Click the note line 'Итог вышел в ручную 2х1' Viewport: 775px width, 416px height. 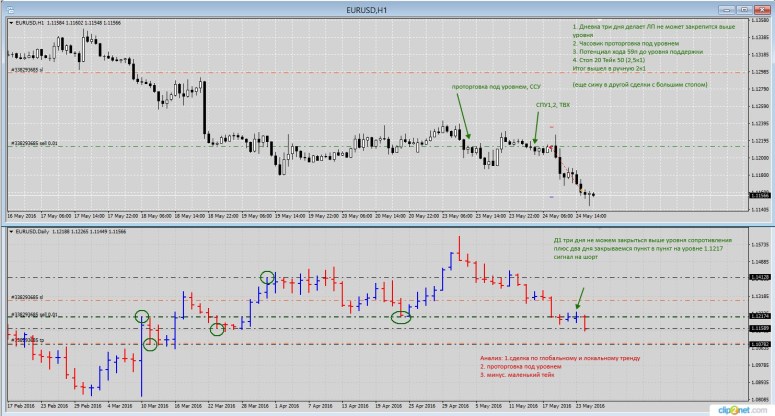coord(609,68)
